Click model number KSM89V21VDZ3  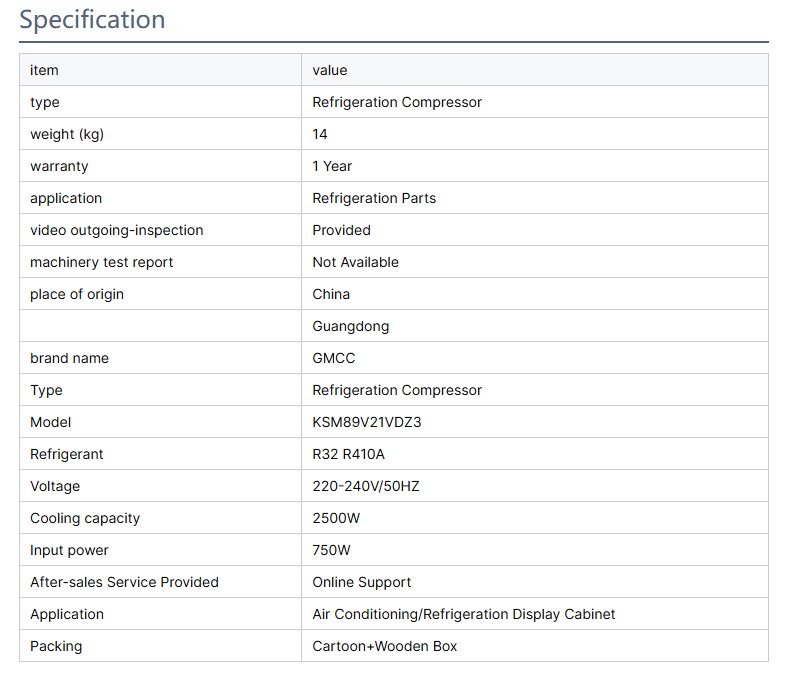[x=366, y=422]
